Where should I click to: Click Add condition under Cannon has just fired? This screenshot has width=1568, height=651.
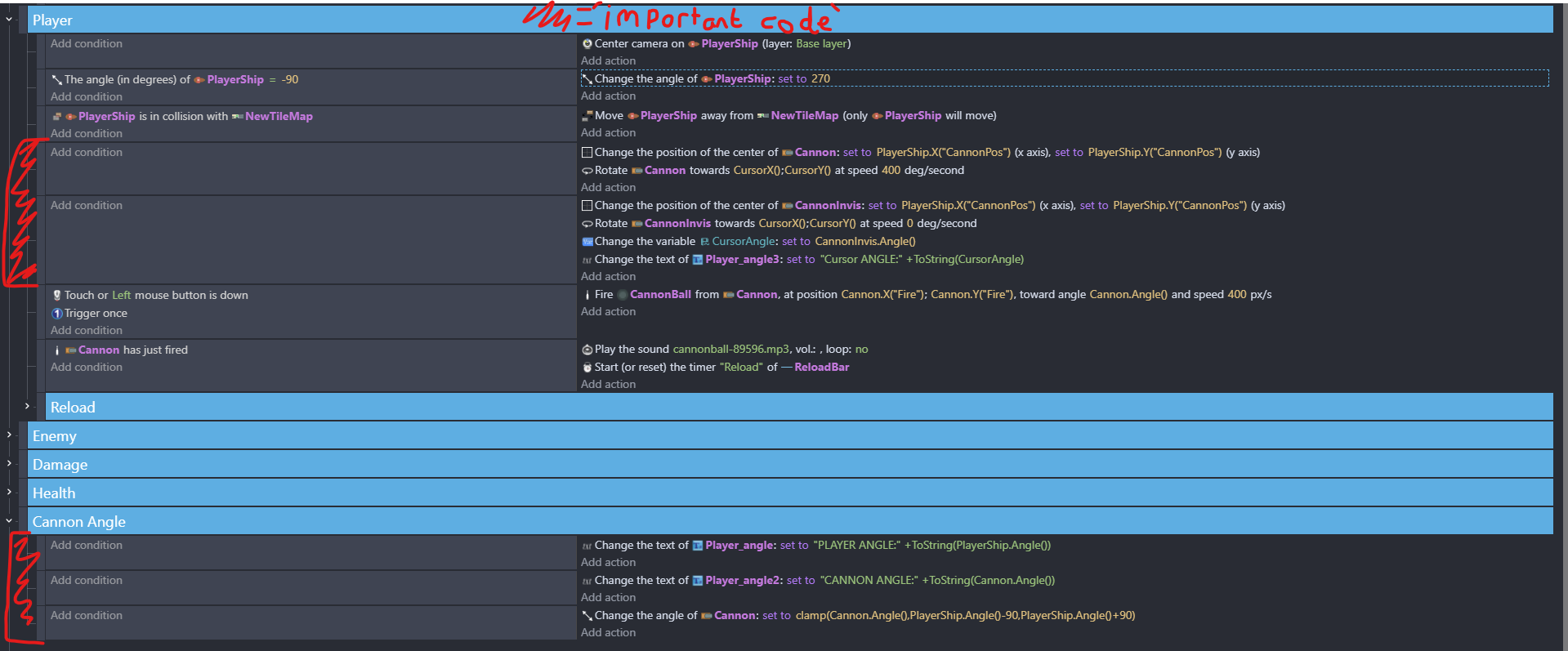click(87, 368)
